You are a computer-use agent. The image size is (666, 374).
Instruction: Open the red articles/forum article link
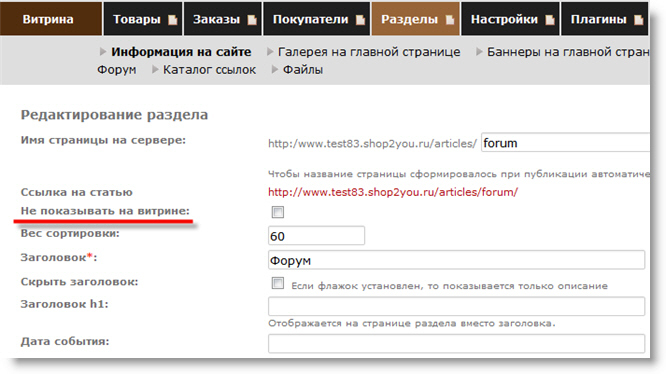(393, 192)
